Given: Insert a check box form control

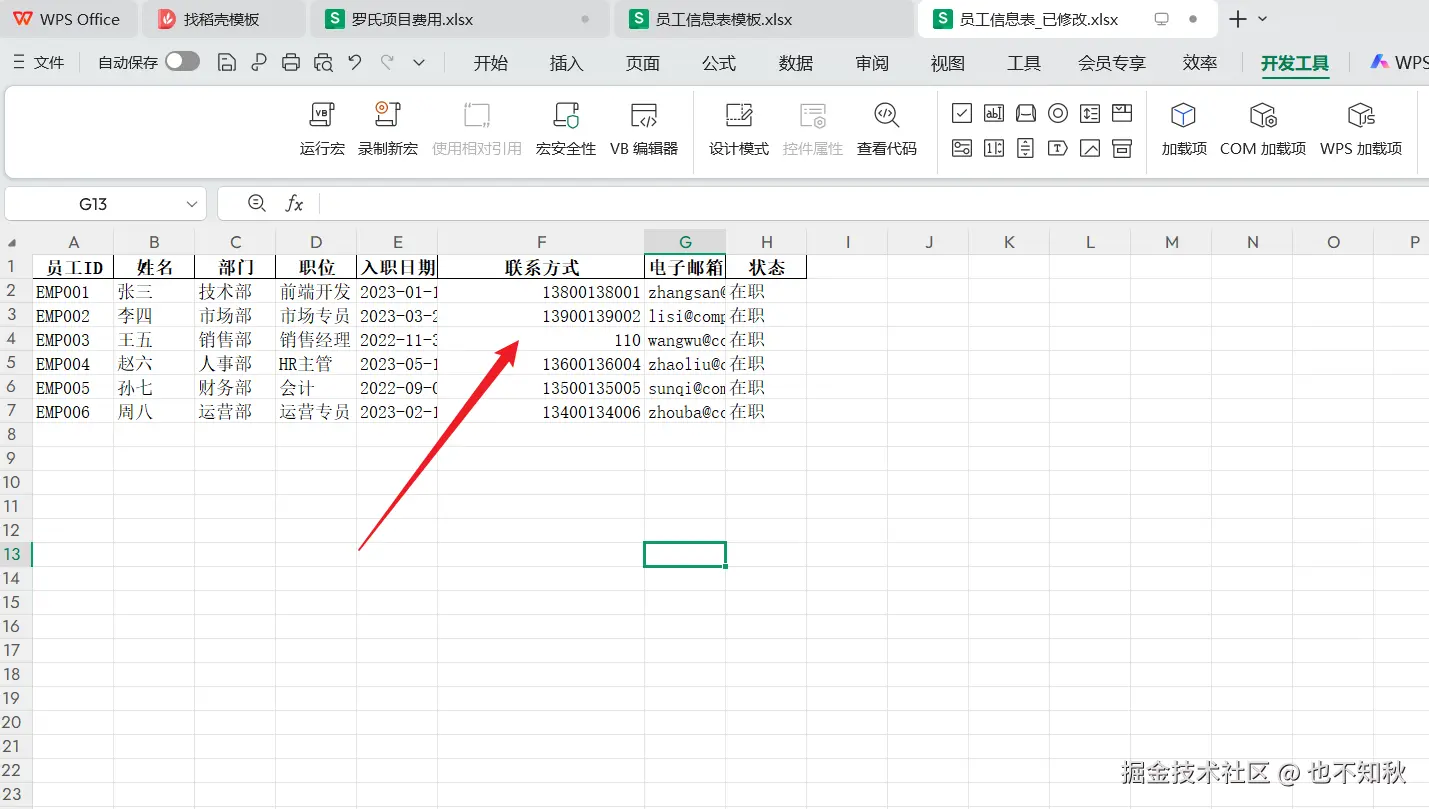Looking at the screenshot, I should 962,113.
